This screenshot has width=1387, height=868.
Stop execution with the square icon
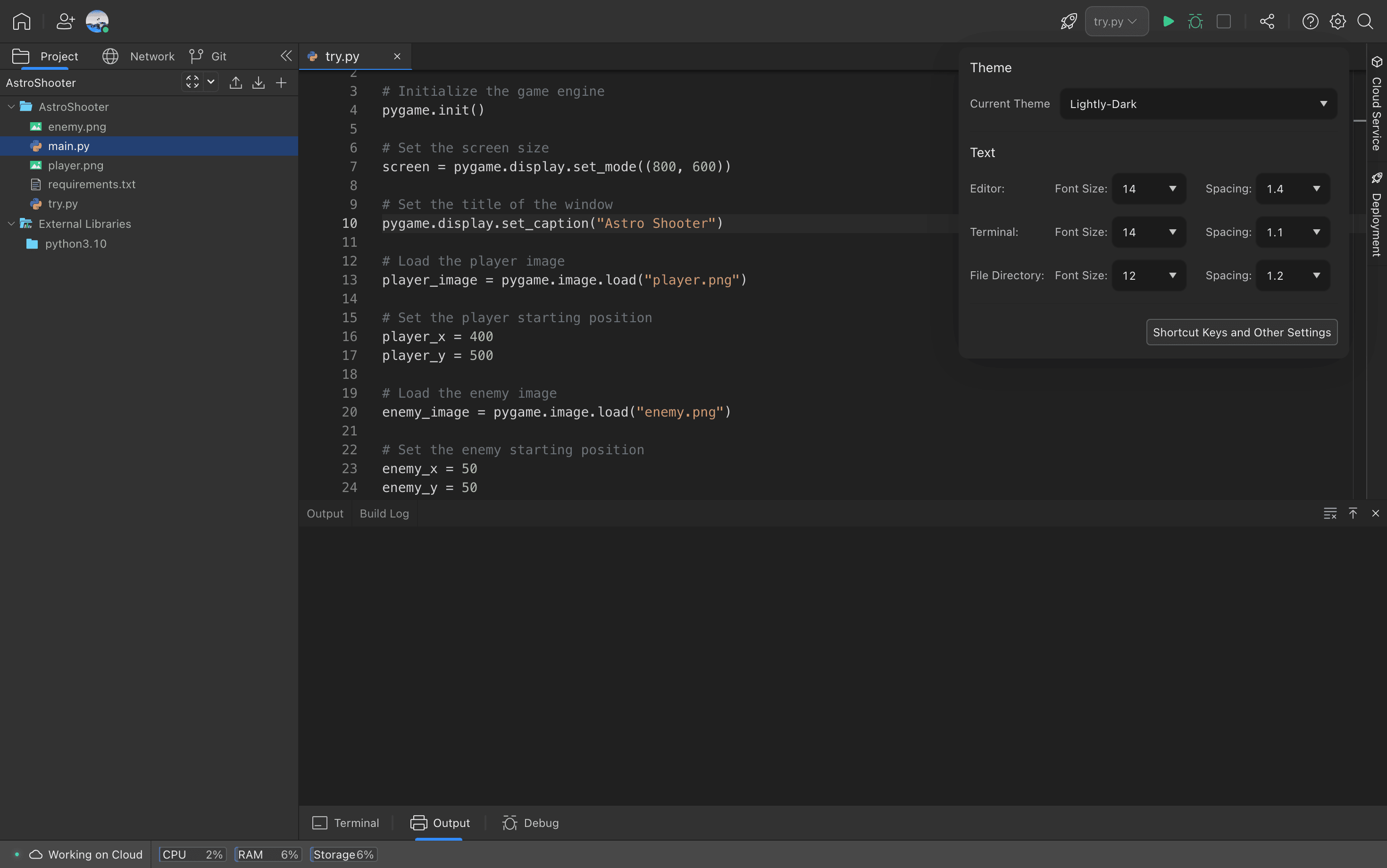point(1223,21)
